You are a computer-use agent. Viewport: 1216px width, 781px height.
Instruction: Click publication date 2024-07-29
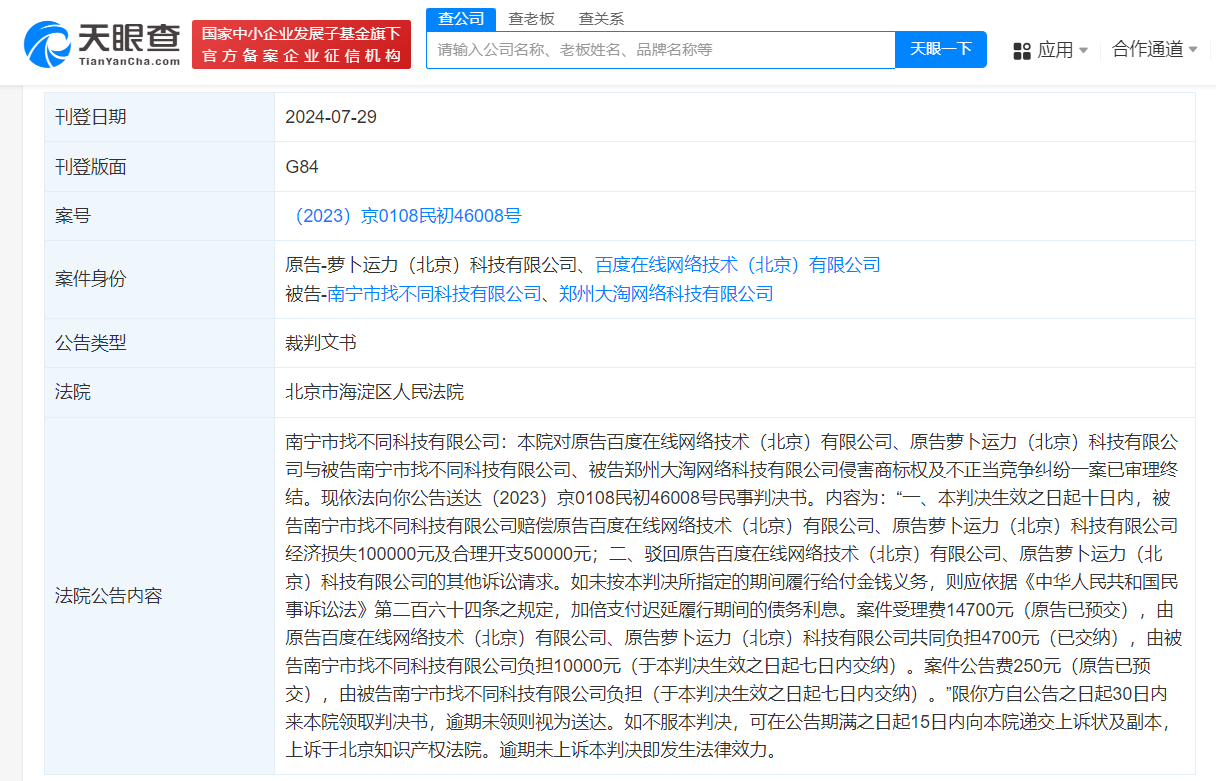[331, 117]
